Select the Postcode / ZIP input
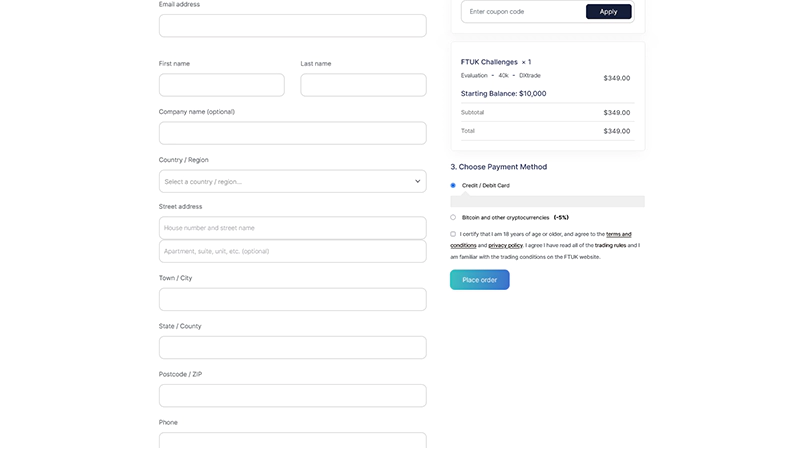The width and height of the screenshot is (800, 450). (x=292, y=395)
